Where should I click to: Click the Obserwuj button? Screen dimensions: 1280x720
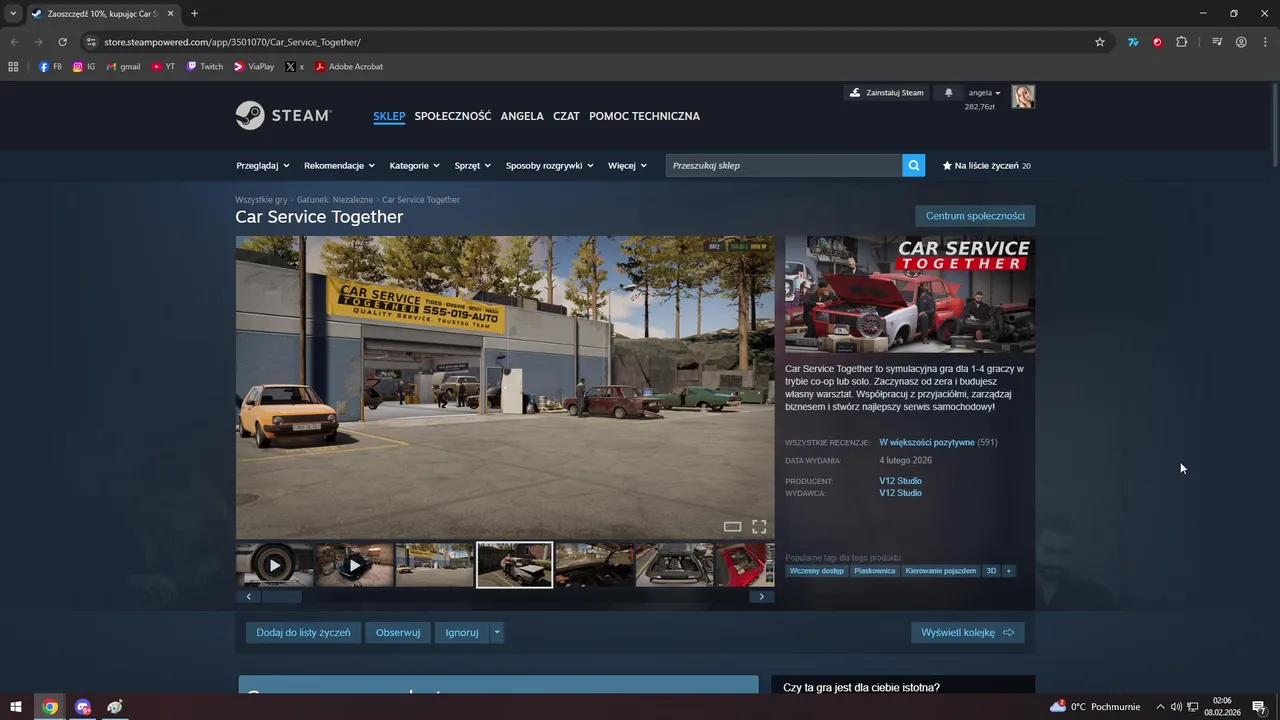[398, 632]
